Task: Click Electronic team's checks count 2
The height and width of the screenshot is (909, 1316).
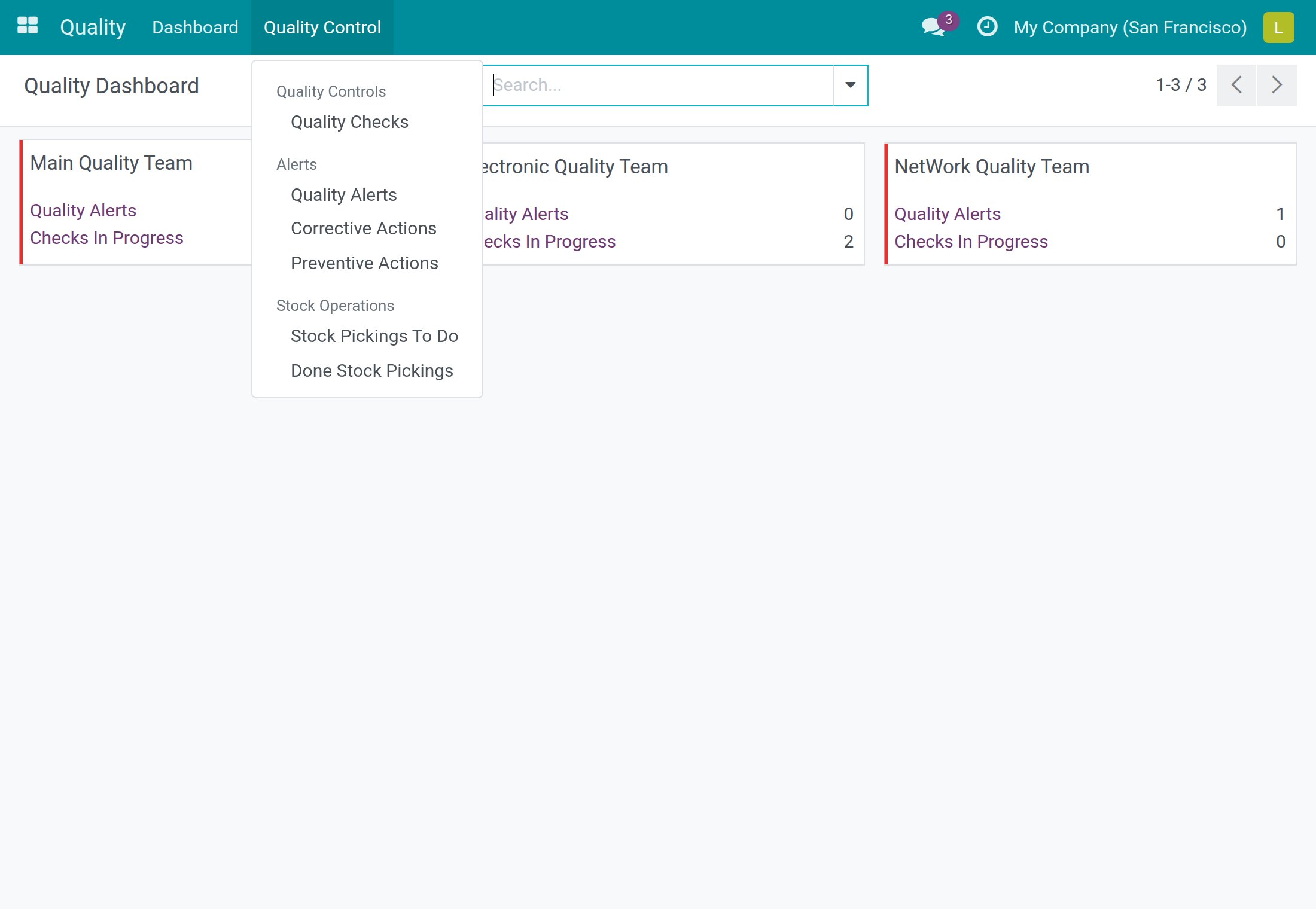Action: (848, 242)
